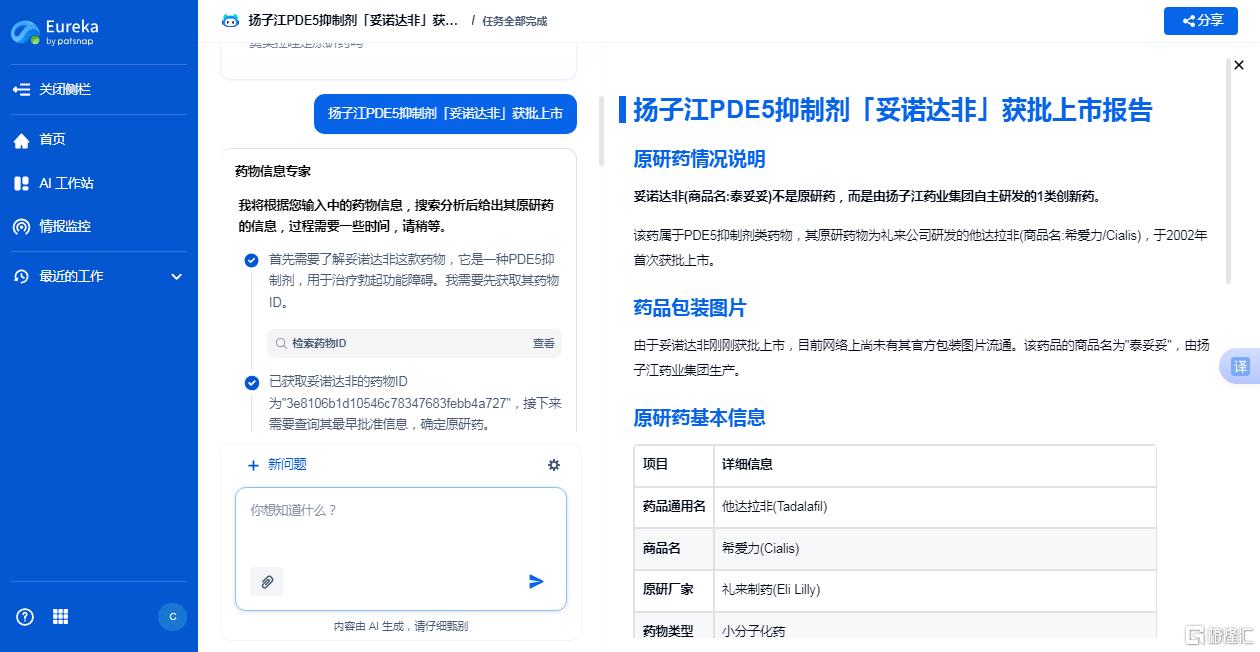The image size is (1260, 652).
Task: Click the 内容由 AI 生成 disclaimer text
Action: tap(401, 626)
